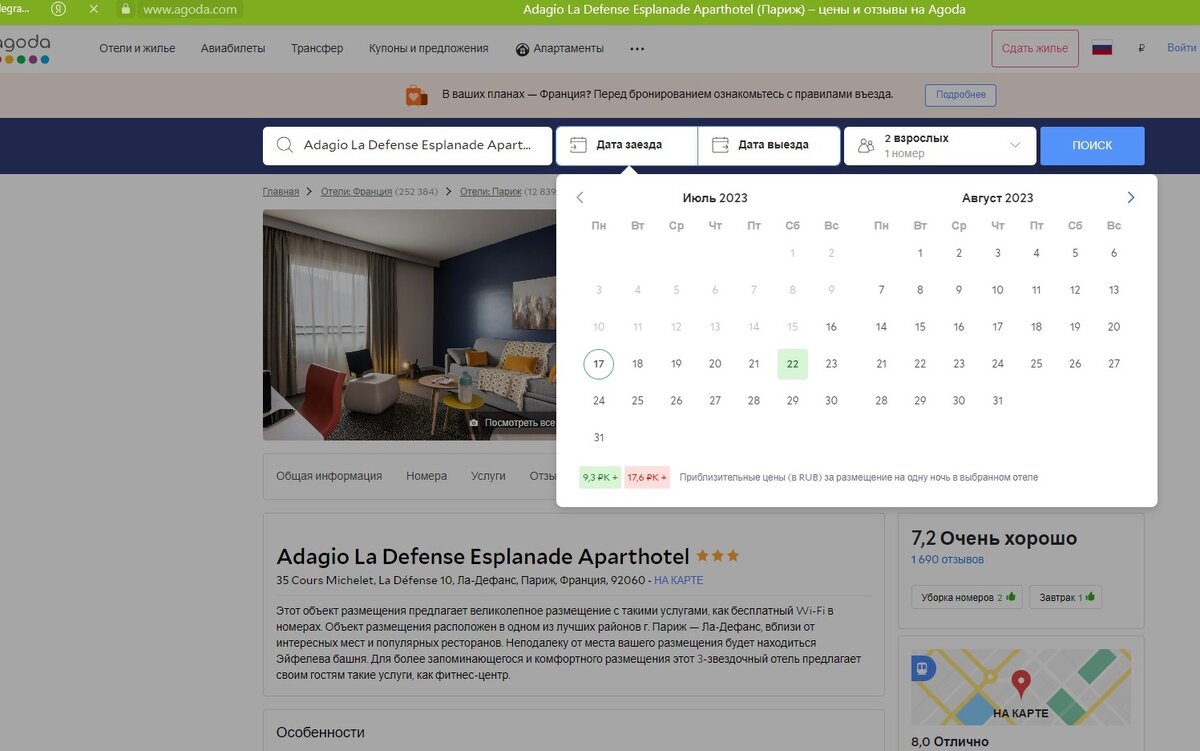The image size is (1200, 751).
Task: Open the Отели и жилье menu
Action: point(137,48)
